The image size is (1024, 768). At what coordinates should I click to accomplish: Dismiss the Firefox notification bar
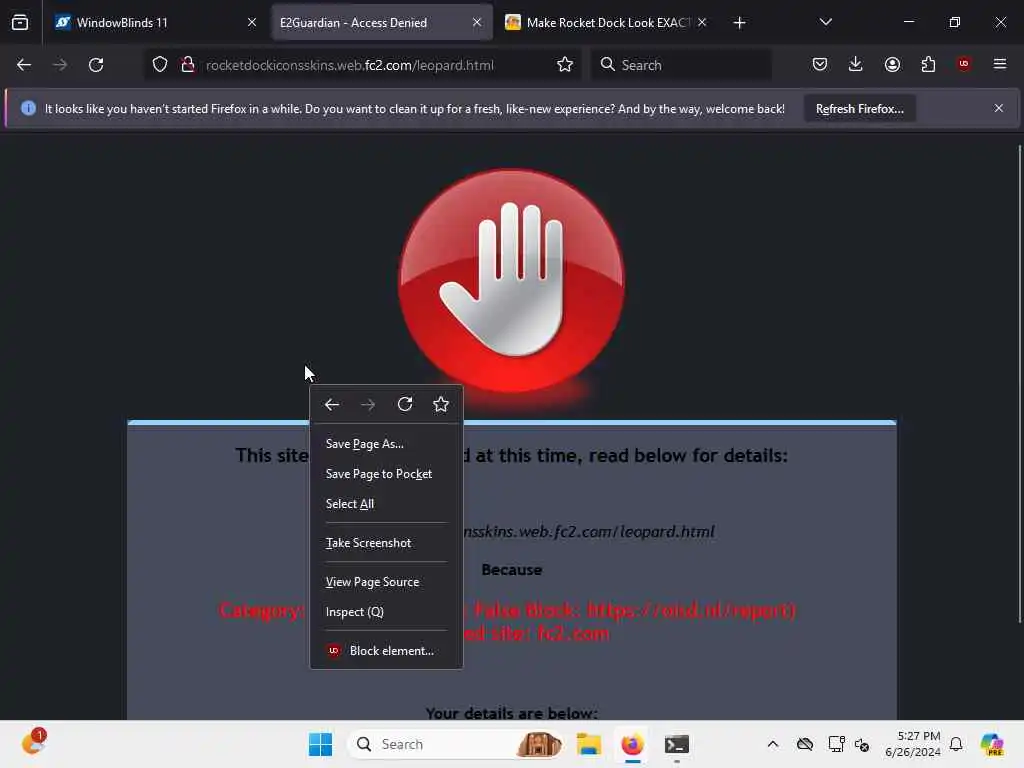click(999, 108)
